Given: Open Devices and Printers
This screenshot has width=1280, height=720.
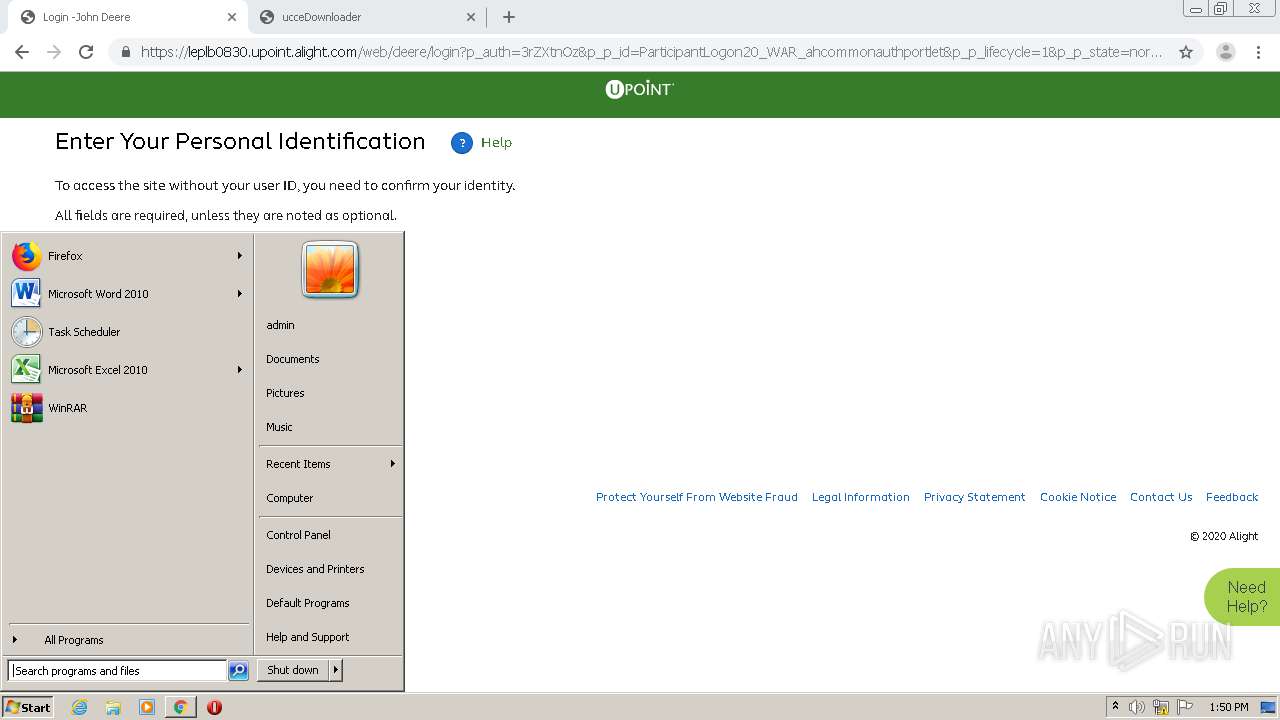Looking at the screenshot, I should pos(315,569).
